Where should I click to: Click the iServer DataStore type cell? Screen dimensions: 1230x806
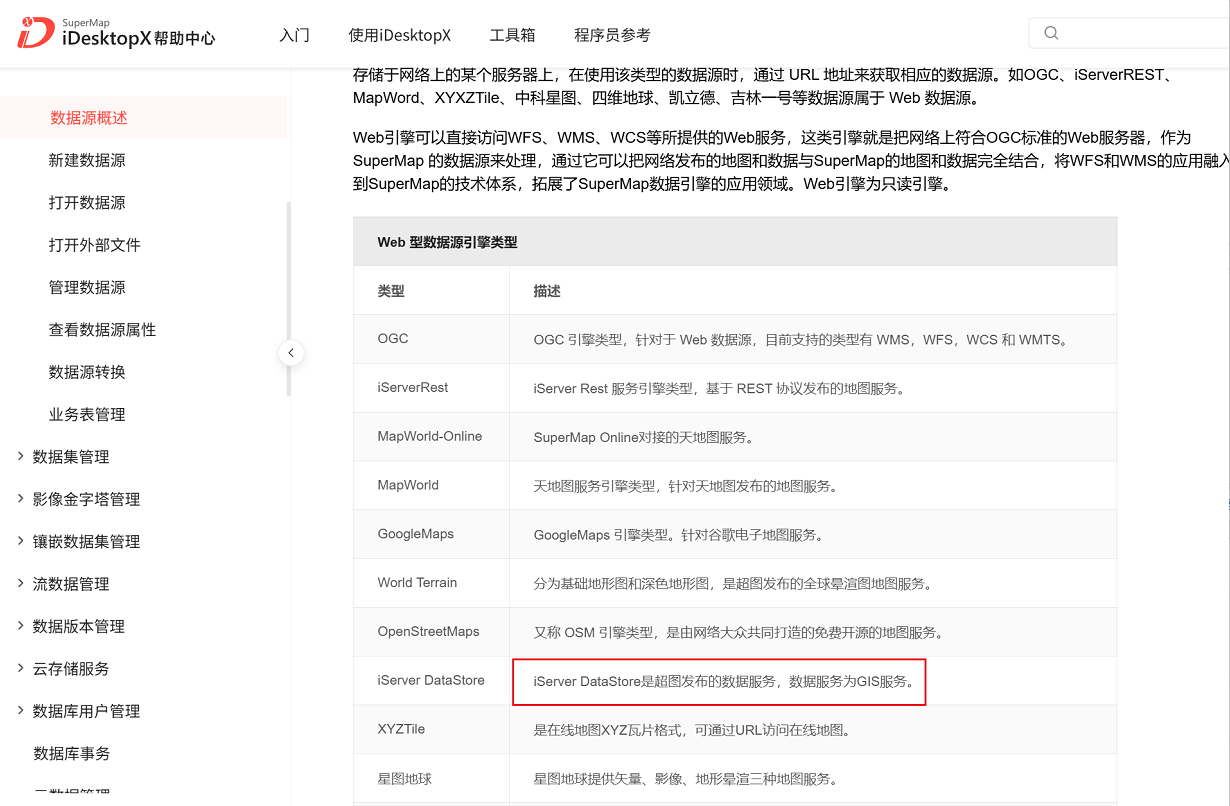[x=431, y=680]
